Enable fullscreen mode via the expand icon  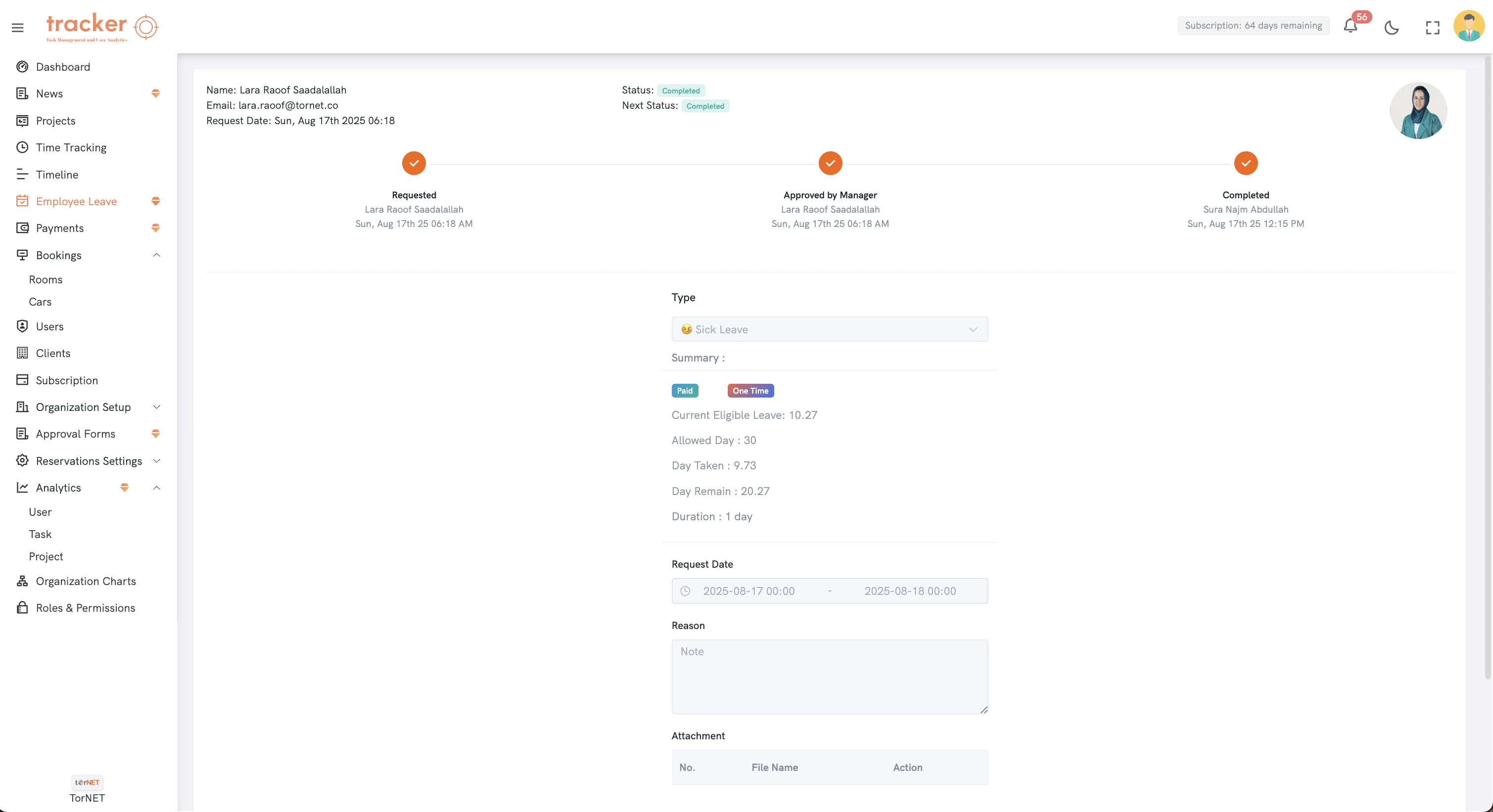pyautogui.click(x=1432, y=27)
